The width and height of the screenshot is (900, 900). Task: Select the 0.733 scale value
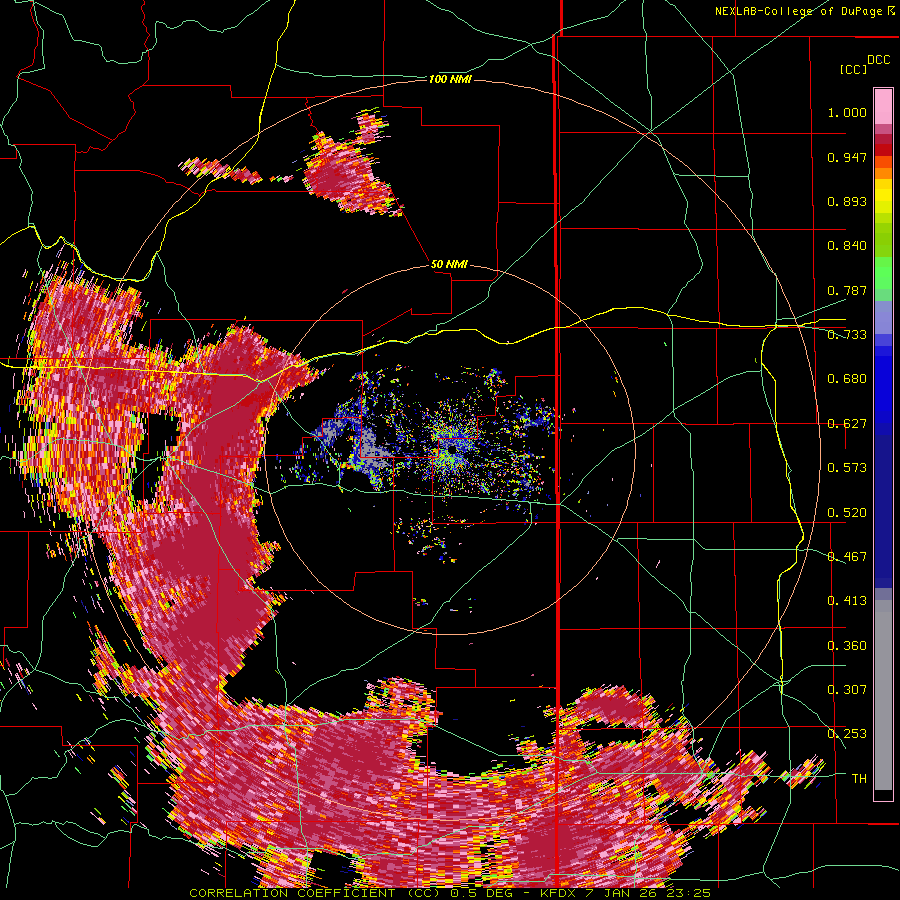[x=847, y=335]
